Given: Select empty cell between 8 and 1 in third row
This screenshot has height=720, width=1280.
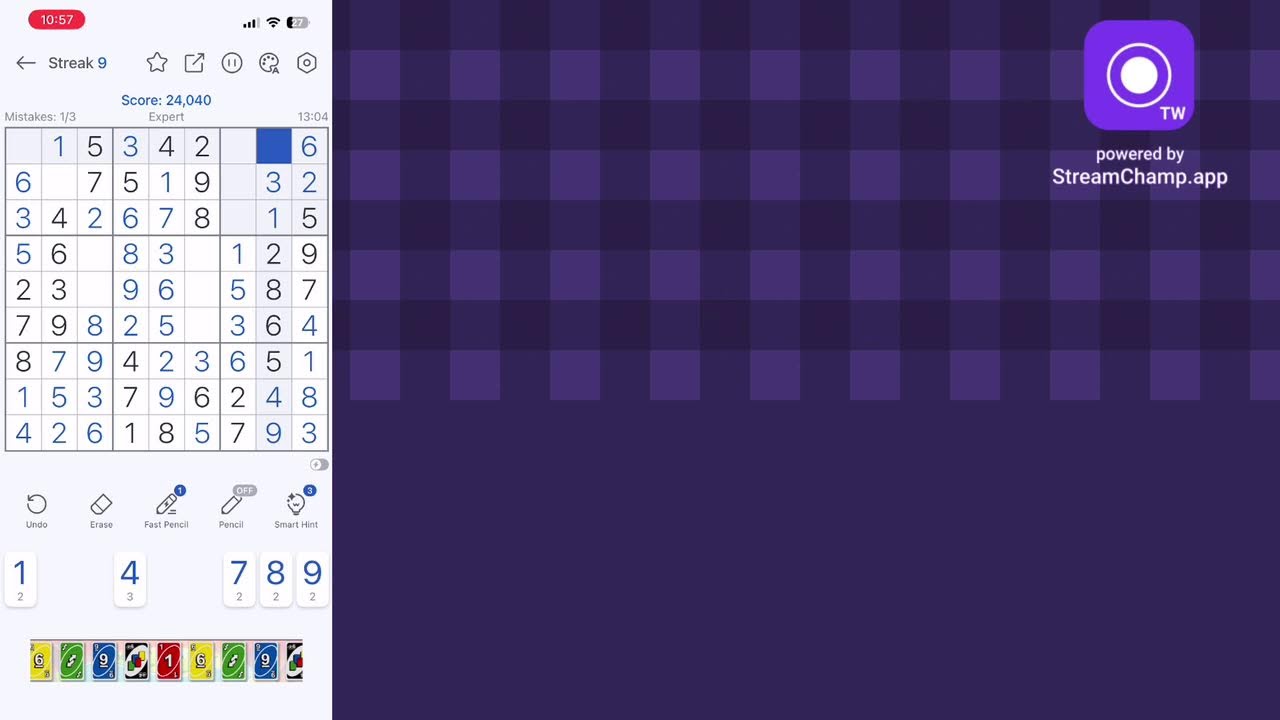Looking at the screenshot, I should point(238,218).
